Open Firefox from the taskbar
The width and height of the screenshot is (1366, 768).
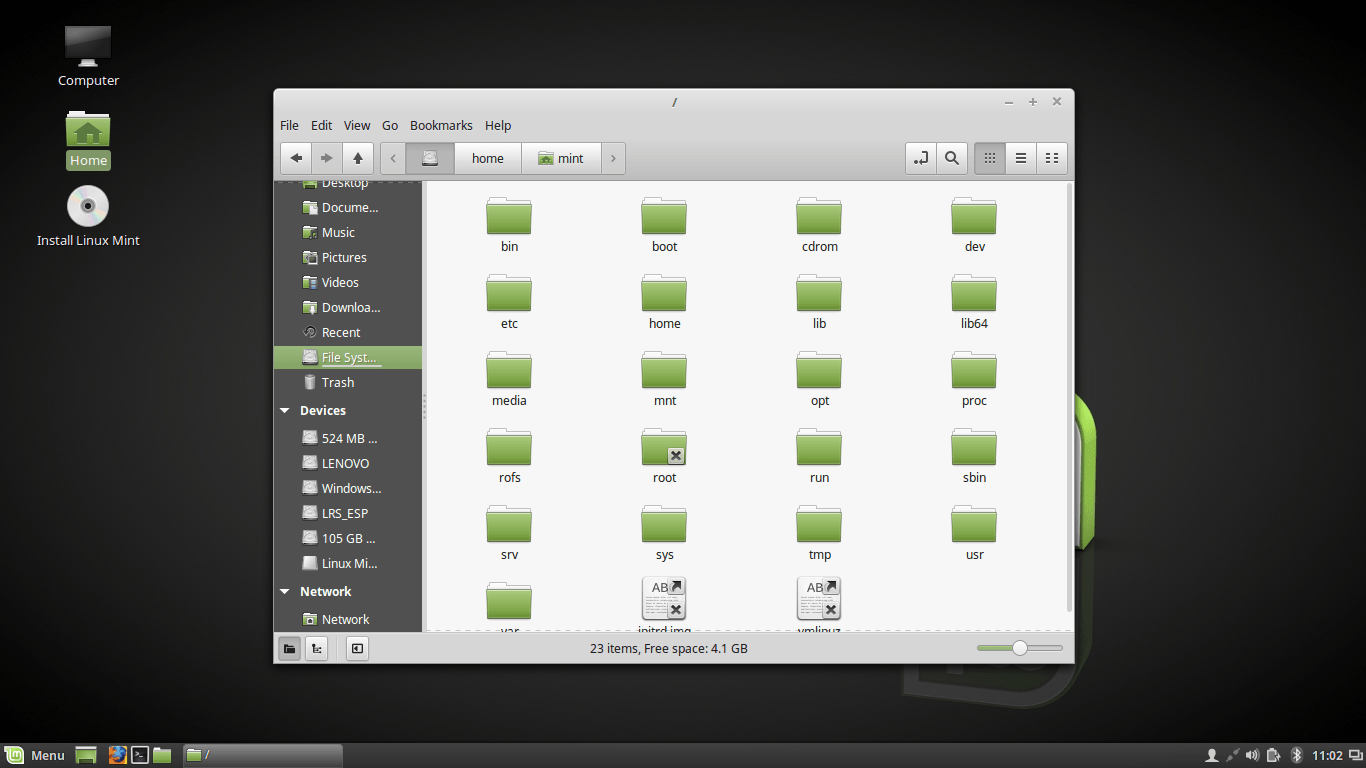pyautogui.click(x=118, y=755)
